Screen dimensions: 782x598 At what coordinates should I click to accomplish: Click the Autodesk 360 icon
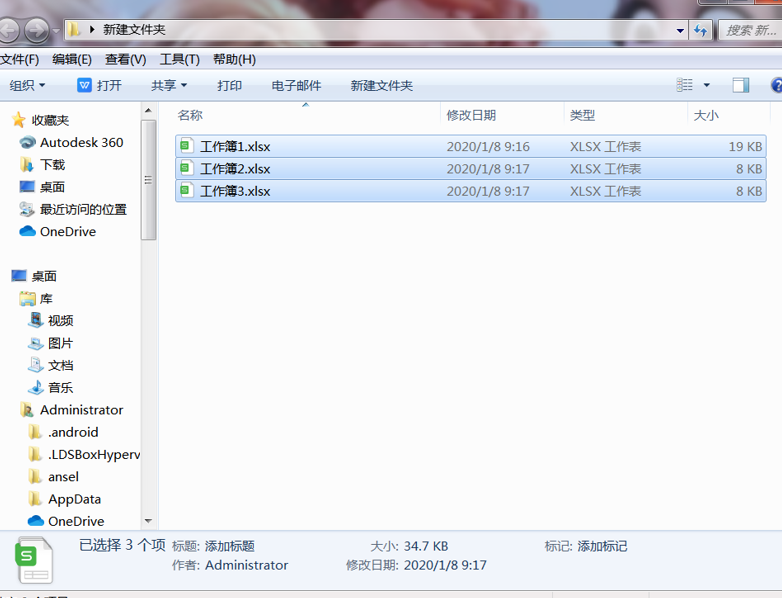(x=27, y=143)
